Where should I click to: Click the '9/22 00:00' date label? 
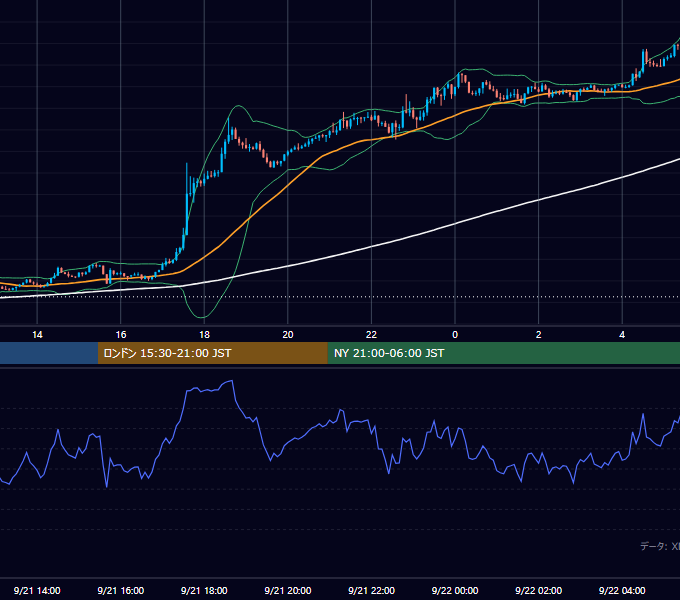click(455, 590)
